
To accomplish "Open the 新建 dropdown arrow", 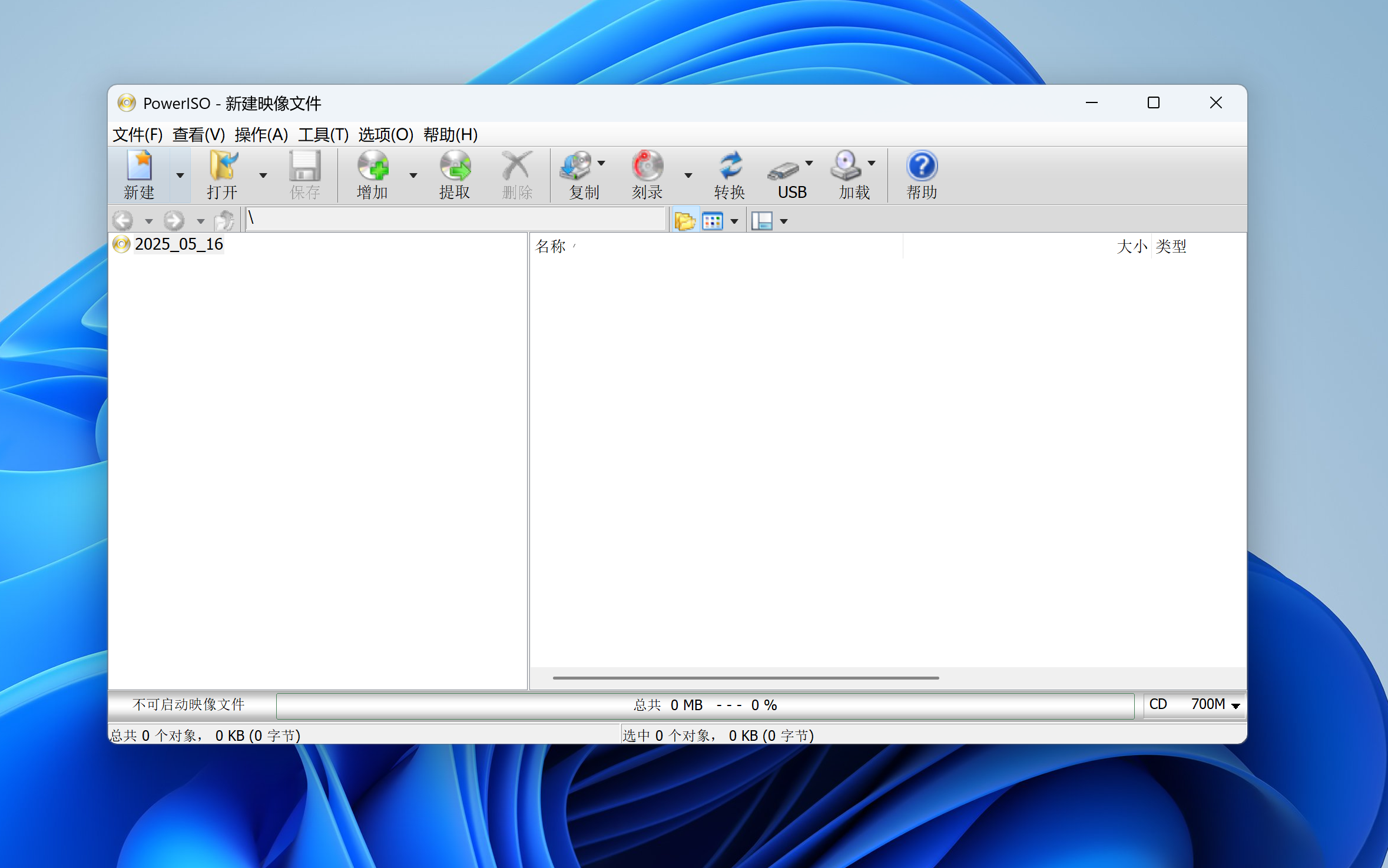I will [180, 175].
